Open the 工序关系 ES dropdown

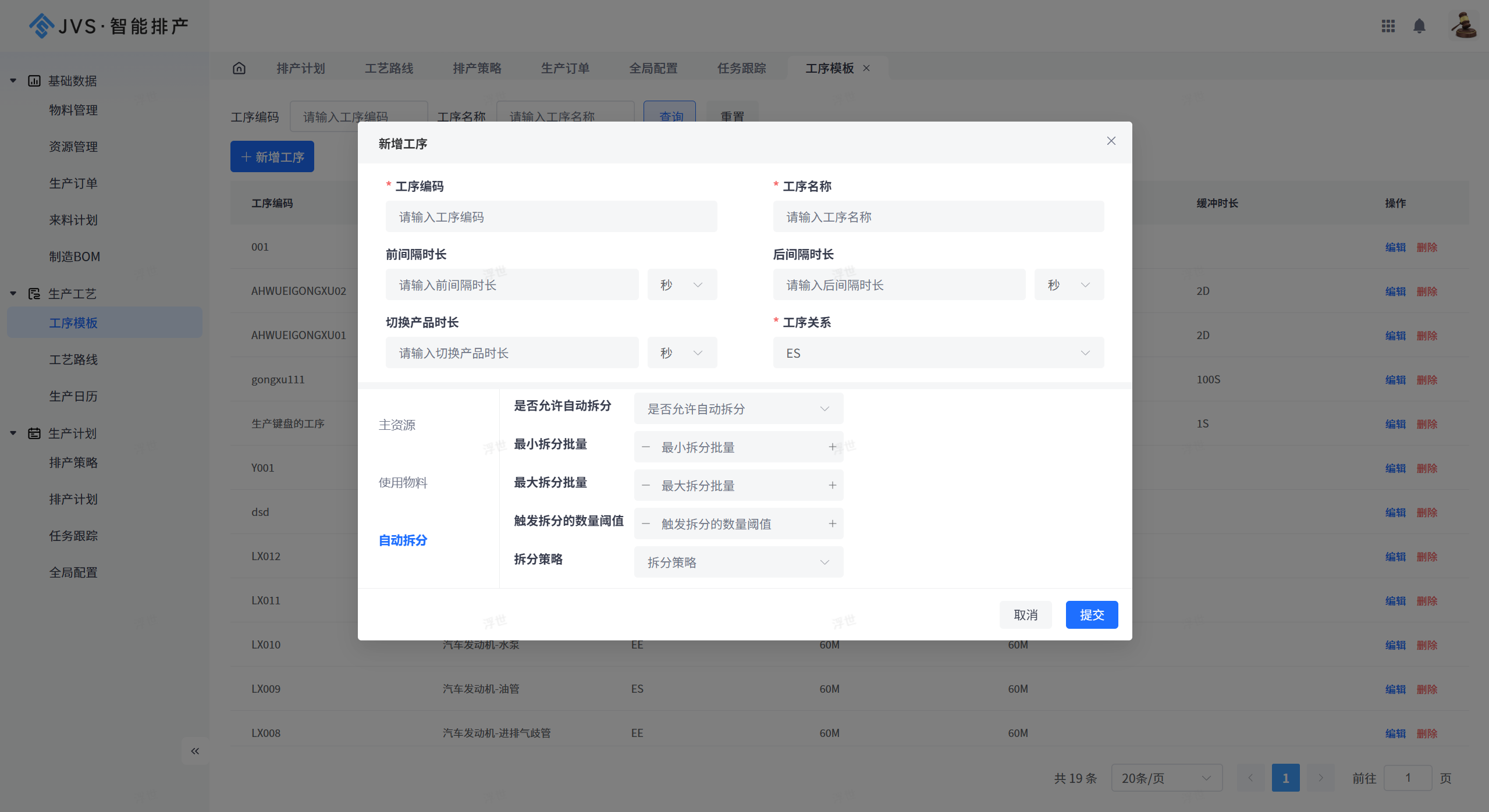pos(938,353)
